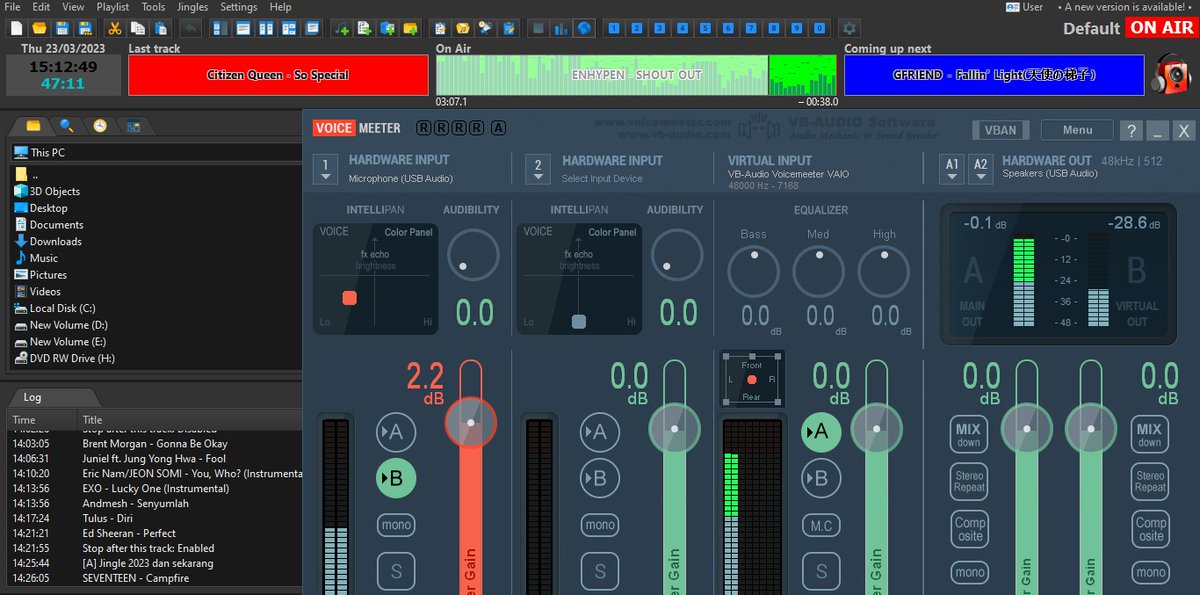Open the Playlist menu
The image size is (1200, 595).
pyautogui.click(x=112, y=7)
